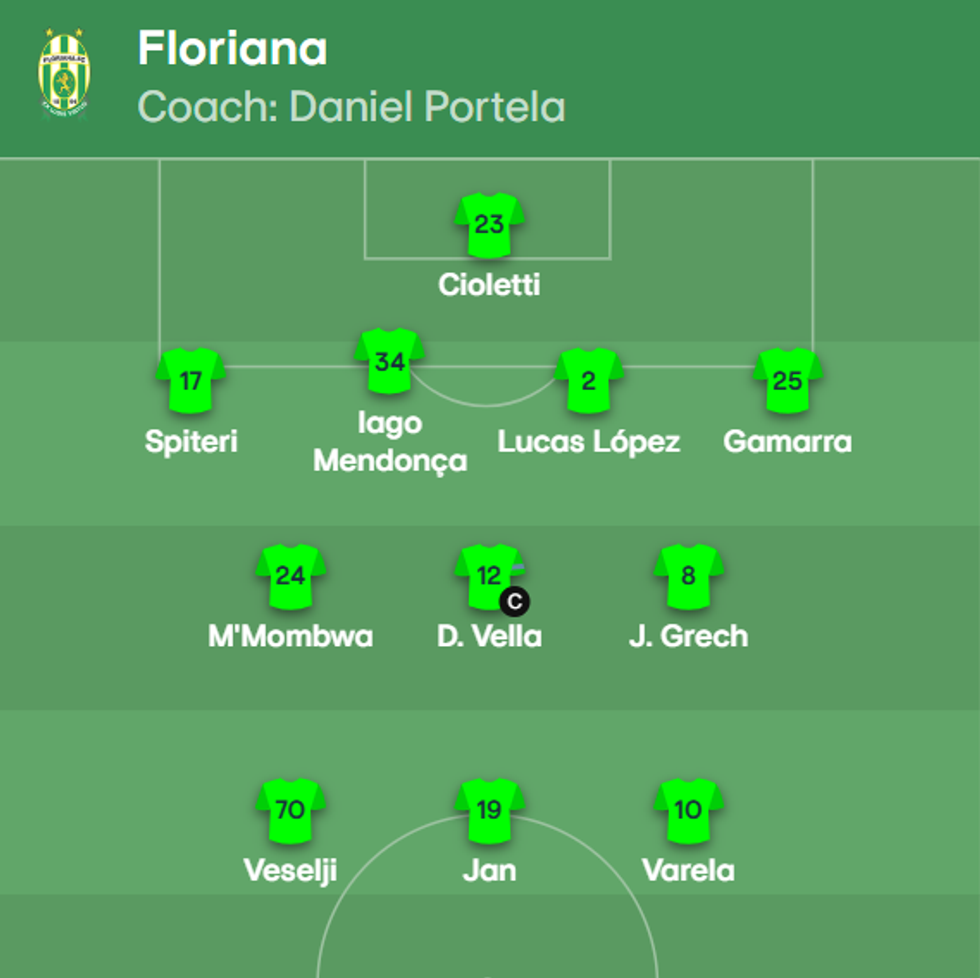
Task: Click the Iago Mendonça name text
Action: pyautogui.click(x=389, y=441)
